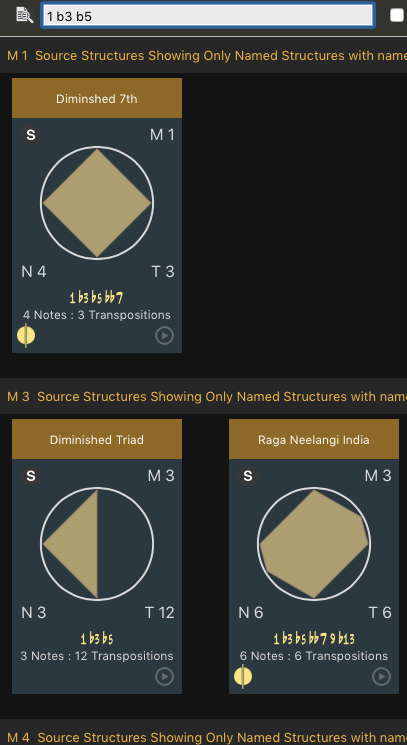Click the yellow symmetry icon on Diminshed 7th

(x=26, y=335)
